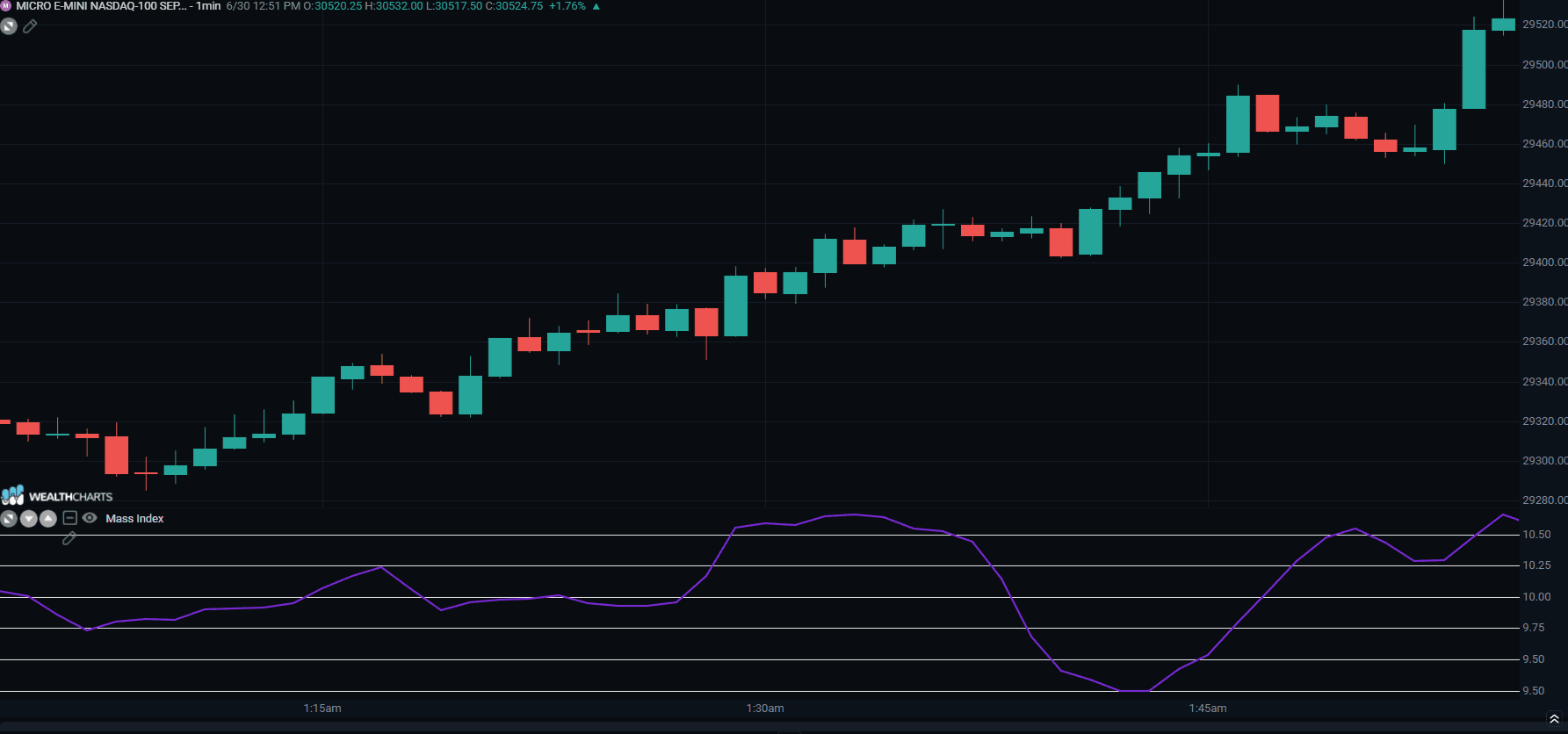1568x734 pixels.
Task: Click the WealthCharts logo
Action: tap(57, 495)
